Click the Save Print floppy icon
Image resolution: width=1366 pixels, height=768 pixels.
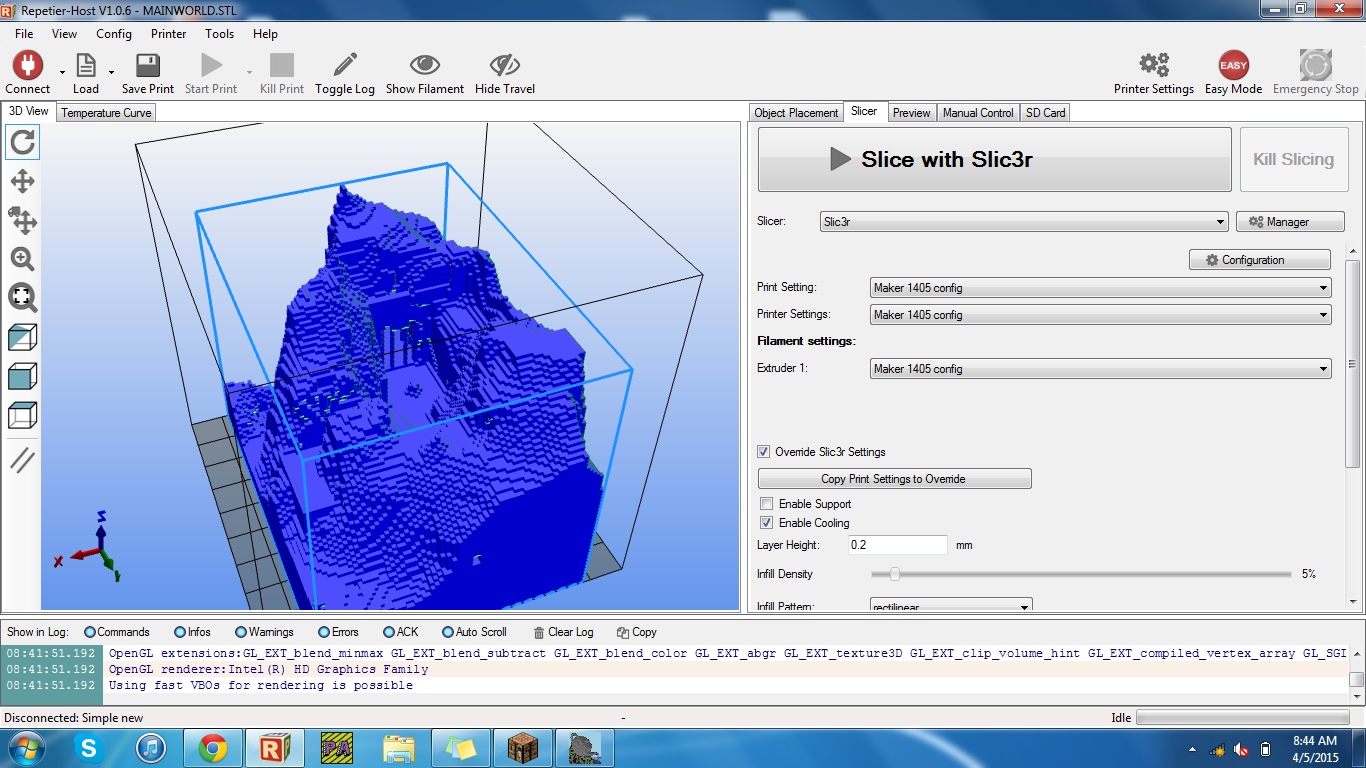coord(148,66)
